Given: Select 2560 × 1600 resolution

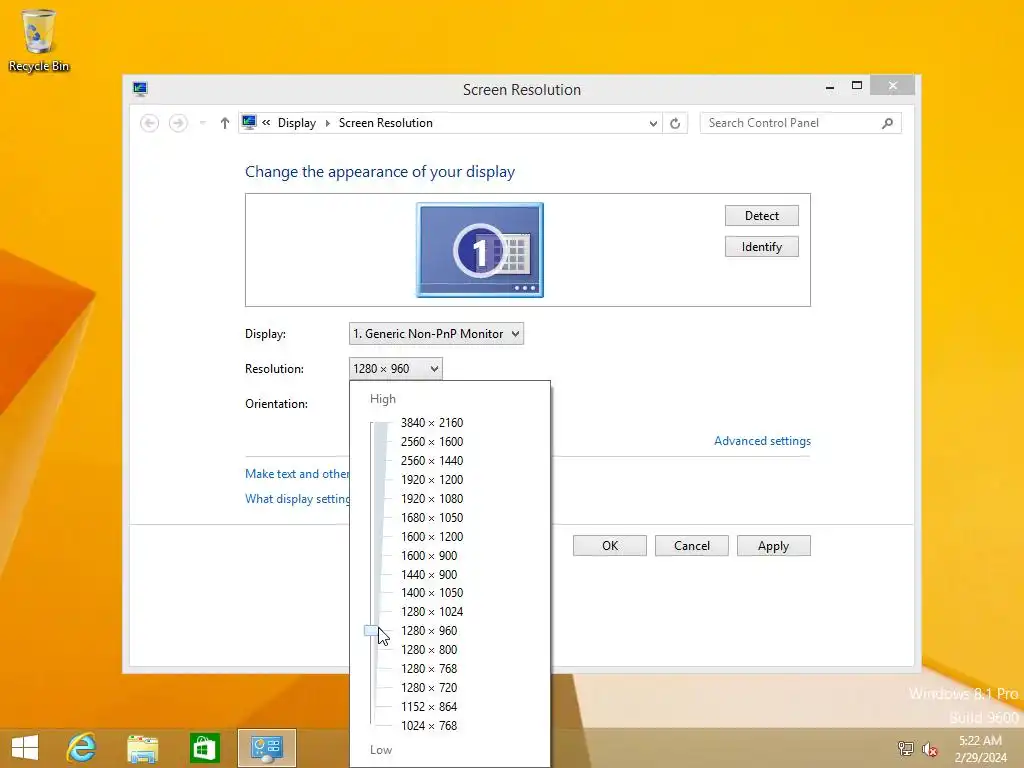Looking at the screenshot, I should click(x=432, y=441).
